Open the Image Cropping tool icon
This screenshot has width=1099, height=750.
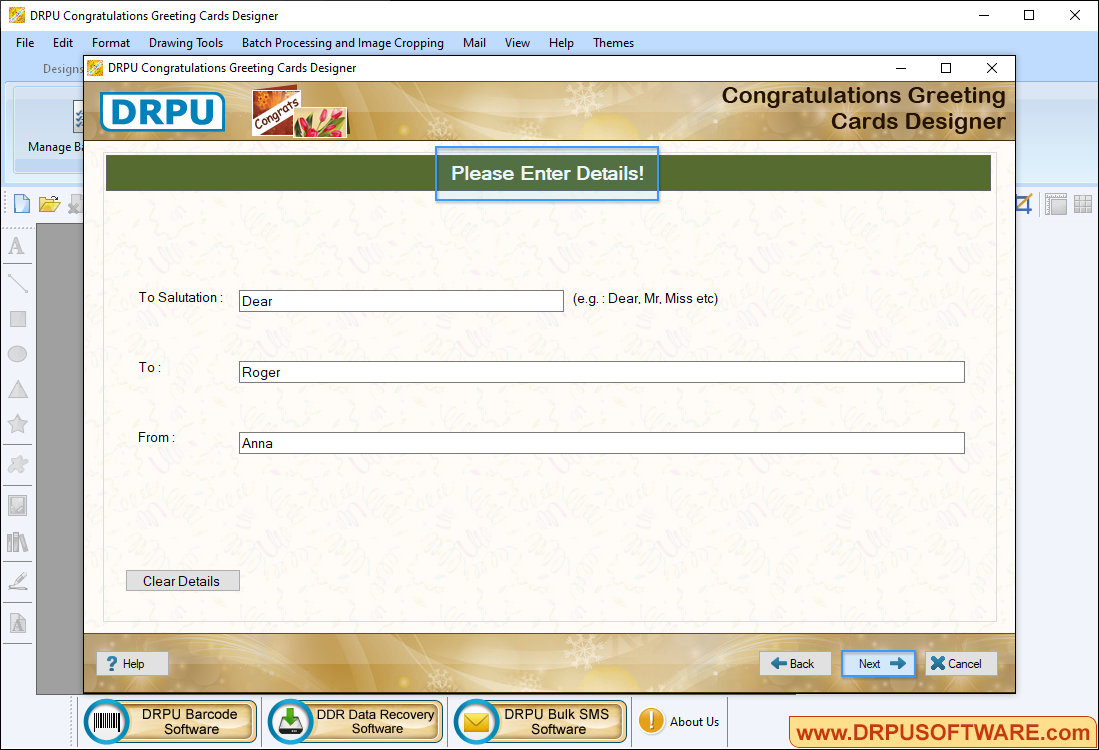tap(1022, 203)
